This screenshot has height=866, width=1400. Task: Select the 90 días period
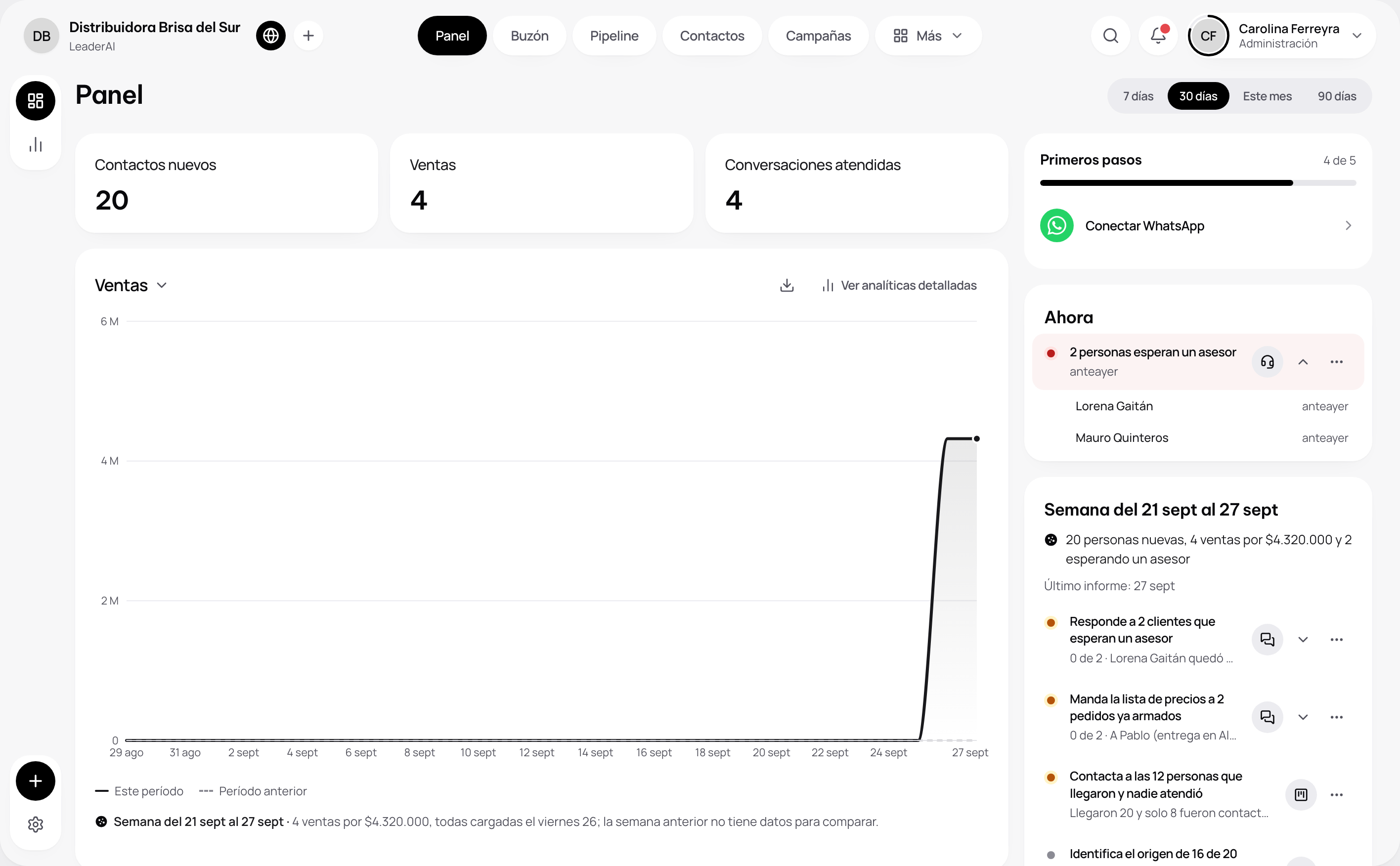pyautogui.click(x=1336, y=96)
